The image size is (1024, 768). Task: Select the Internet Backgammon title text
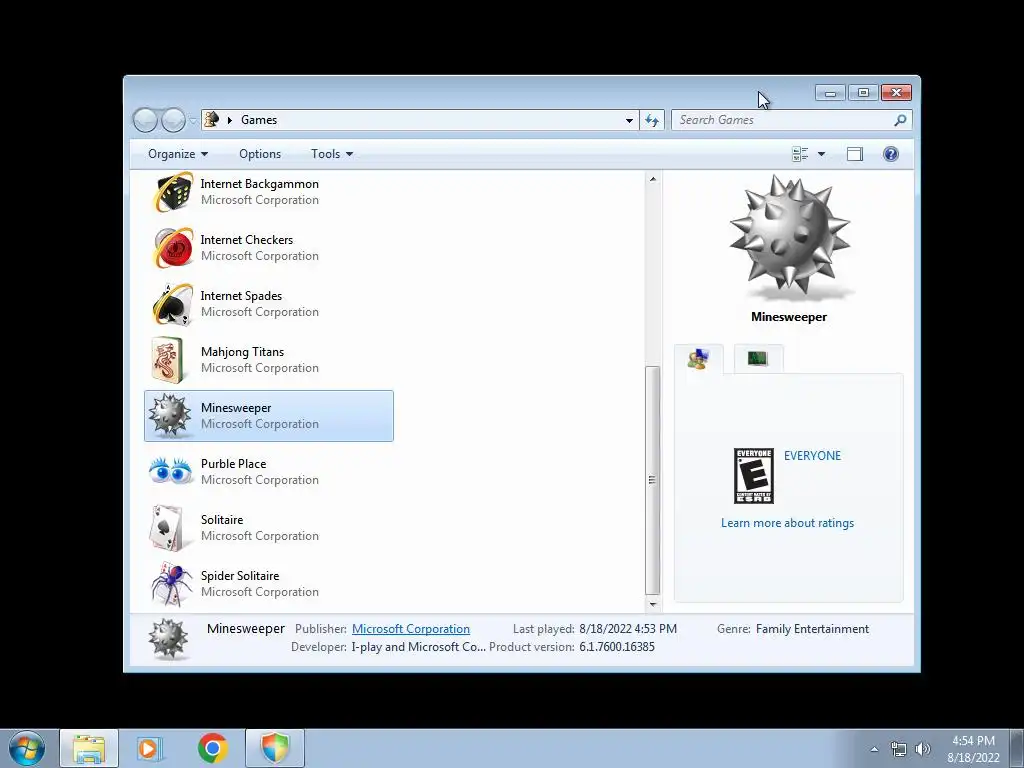pyautogui.click(x=259, y=184)
